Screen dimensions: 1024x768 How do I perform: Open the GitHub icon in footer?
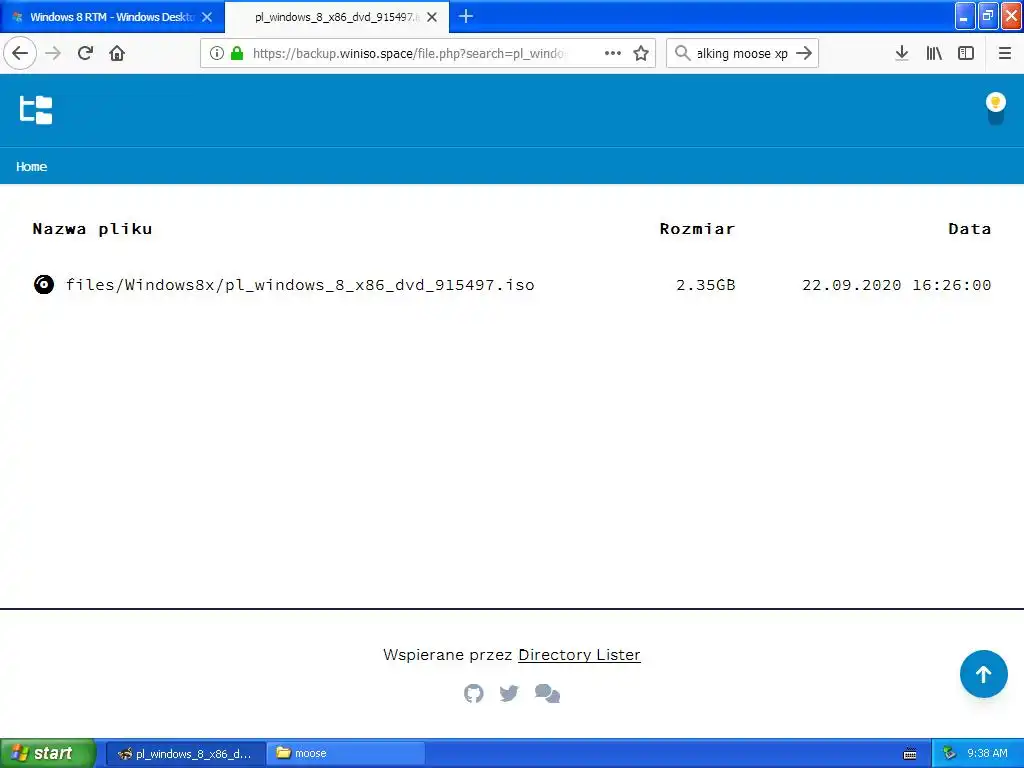tap(473, 694)
